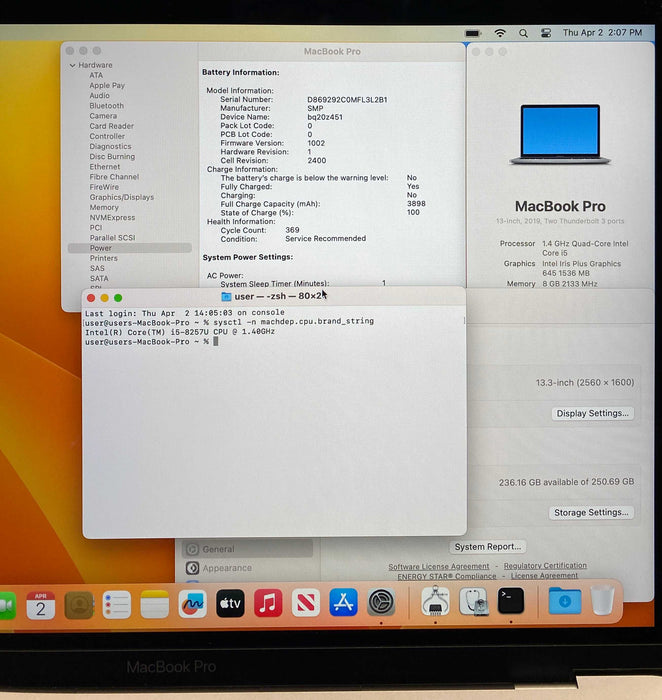The height and width of the screenshot is (700, 662).
Task: Select Diagnostics in hardware list
Action: (x=110, y=146)
